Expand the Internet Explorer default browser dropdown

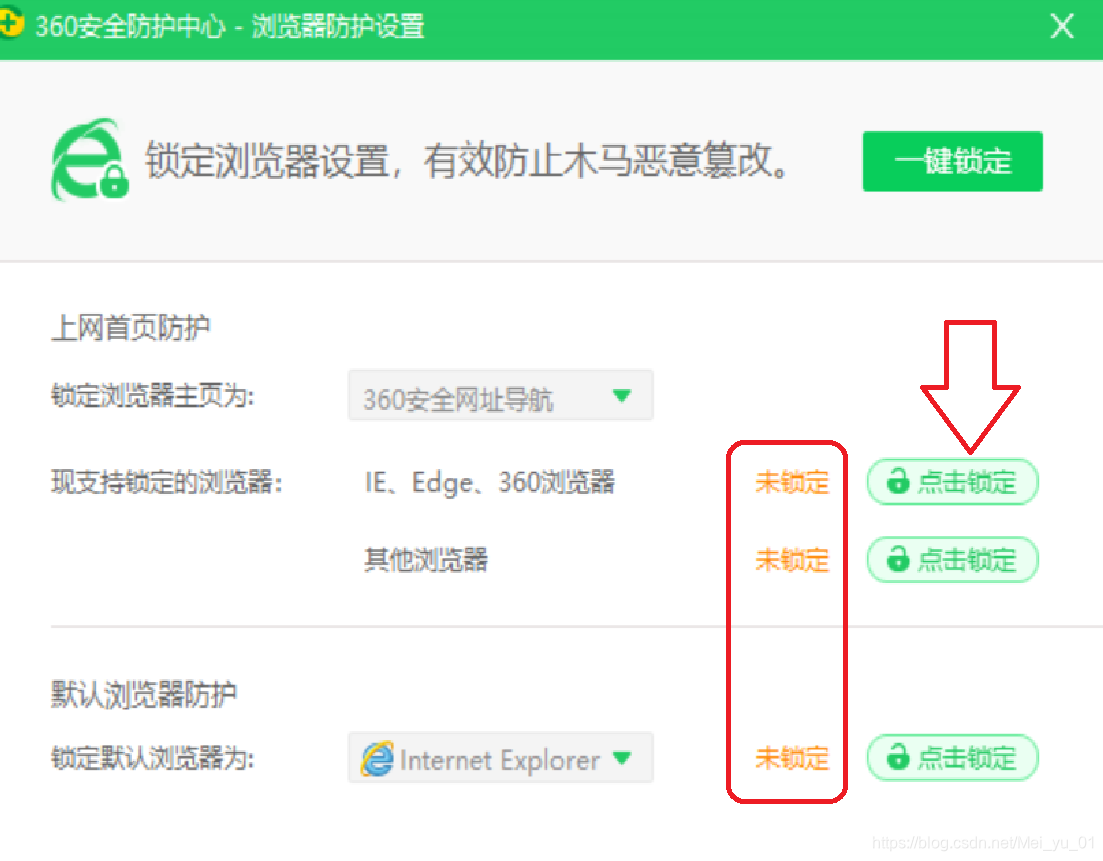point(500,758)
